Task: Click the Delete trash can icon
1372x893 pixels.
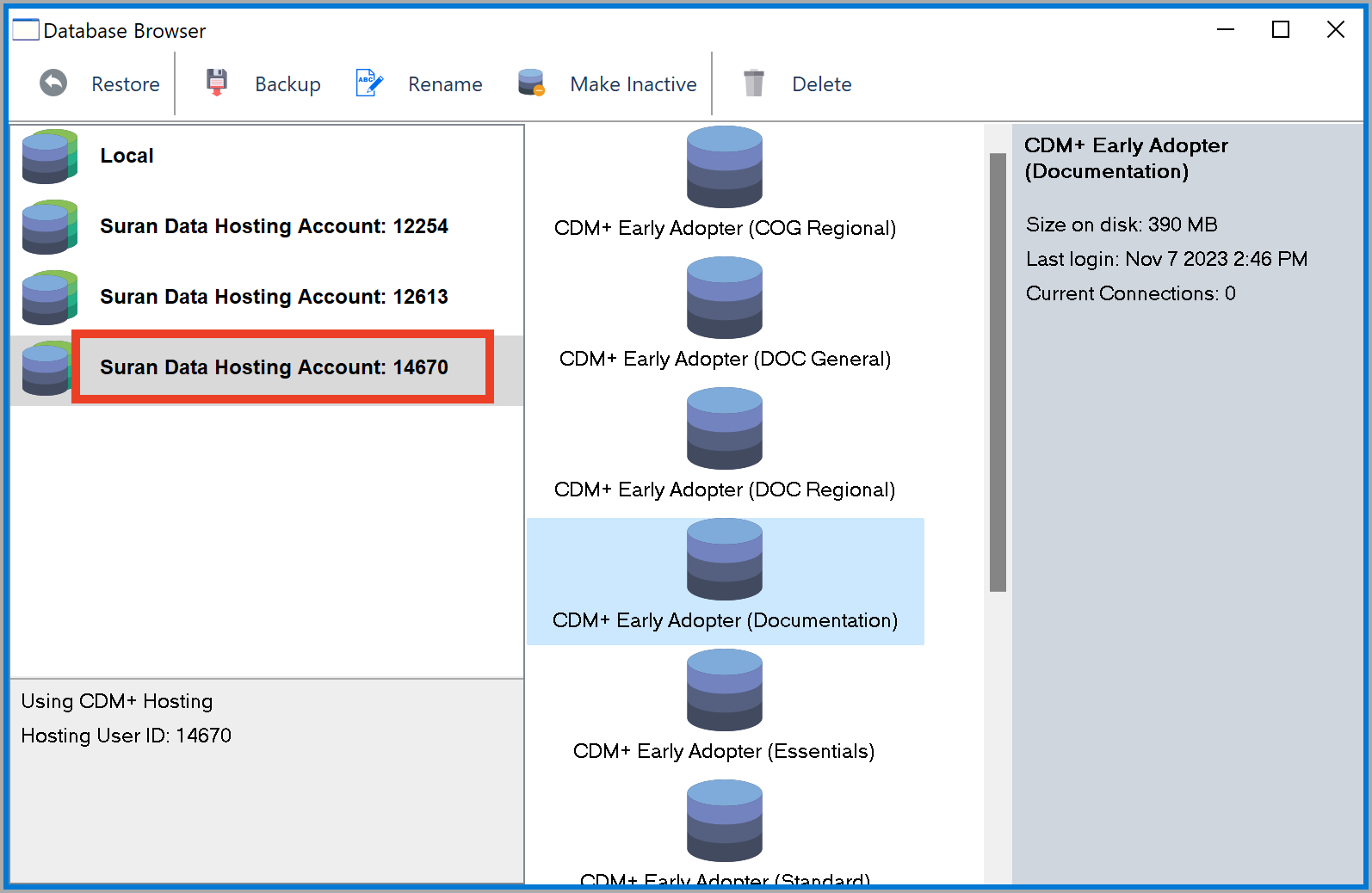Action: coord(754,83)
